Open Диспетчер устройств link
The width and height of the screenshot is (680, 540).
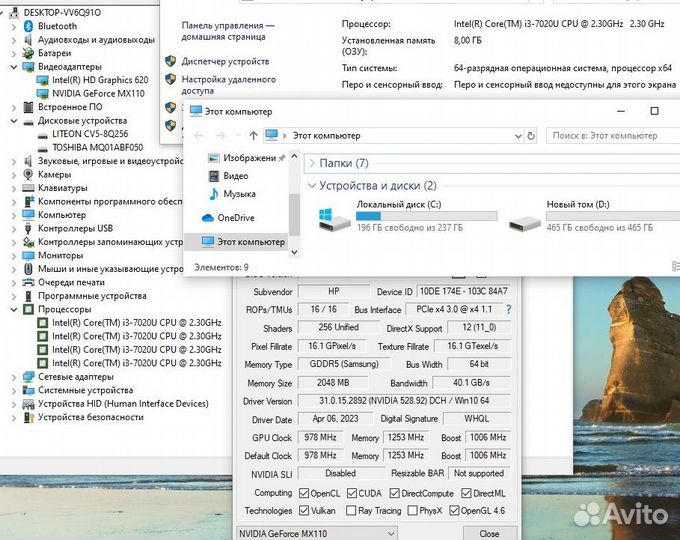click(225, 62)
